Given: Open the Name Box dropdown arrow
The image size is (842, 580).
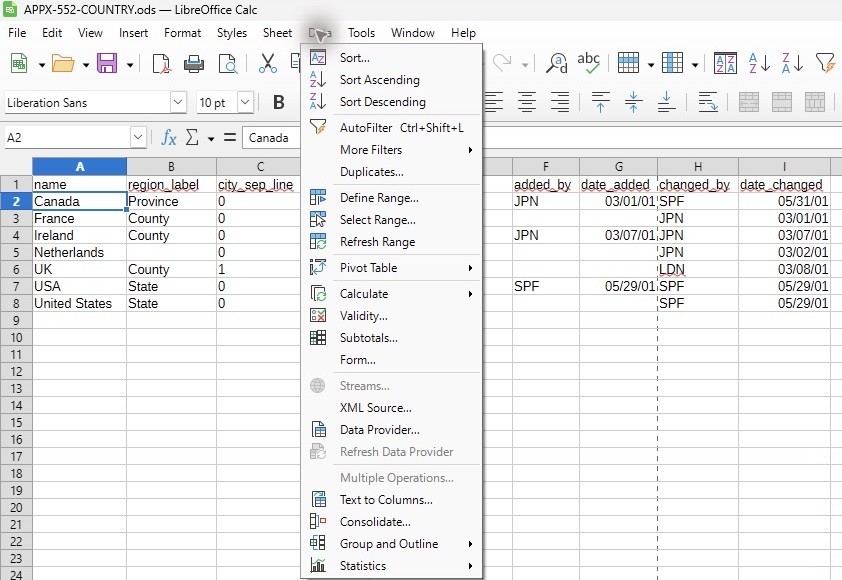Looking at the screenshot, I should (138, 138).
